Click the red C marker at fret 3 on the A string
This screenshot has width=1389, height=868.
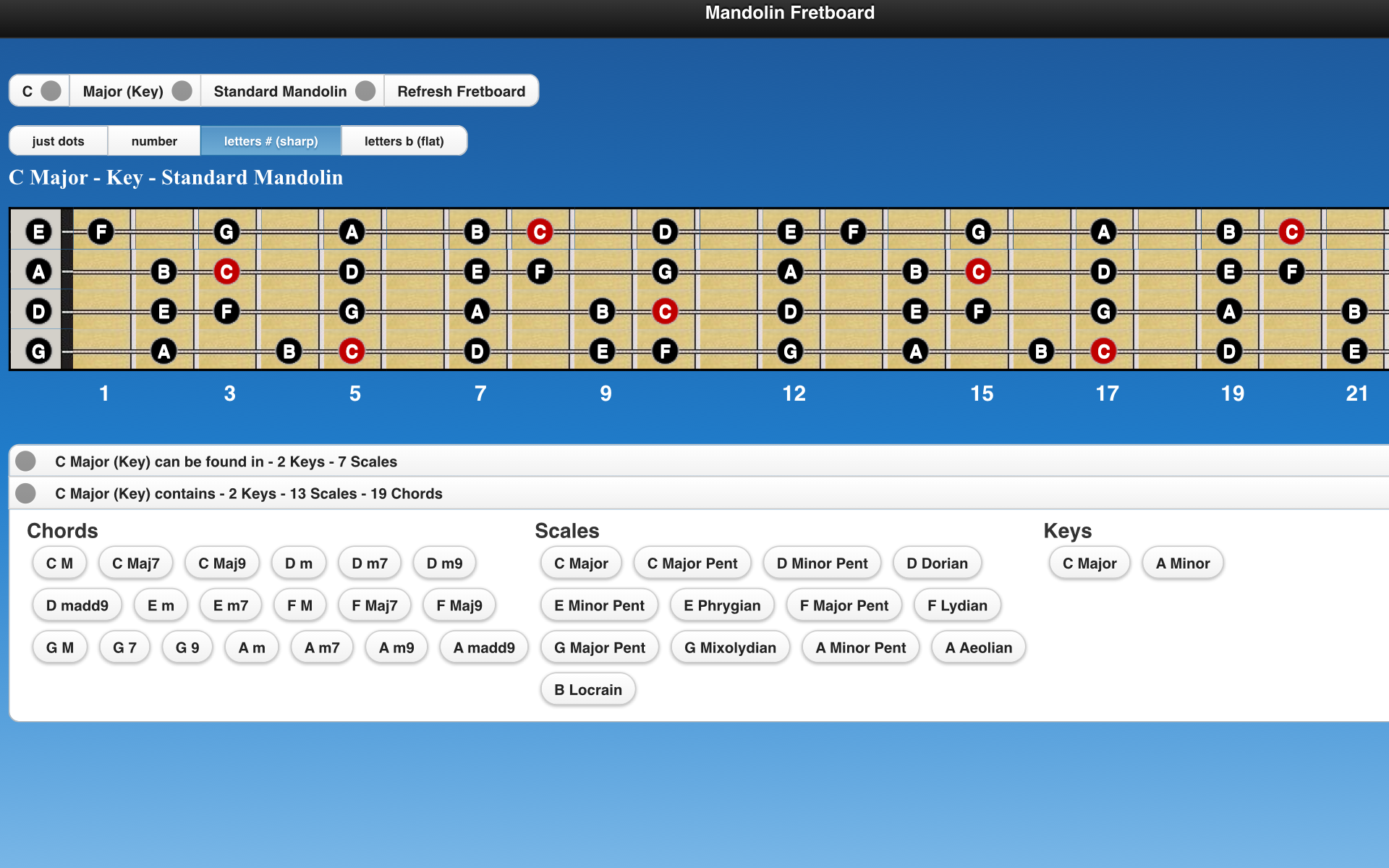pos(226,271)
